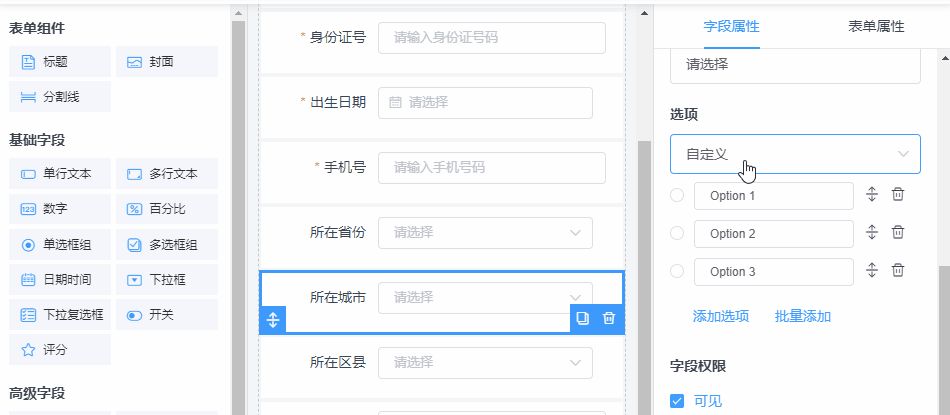Click the 批量添加 link
Screen dimensions: 950x415
(802, 316)
